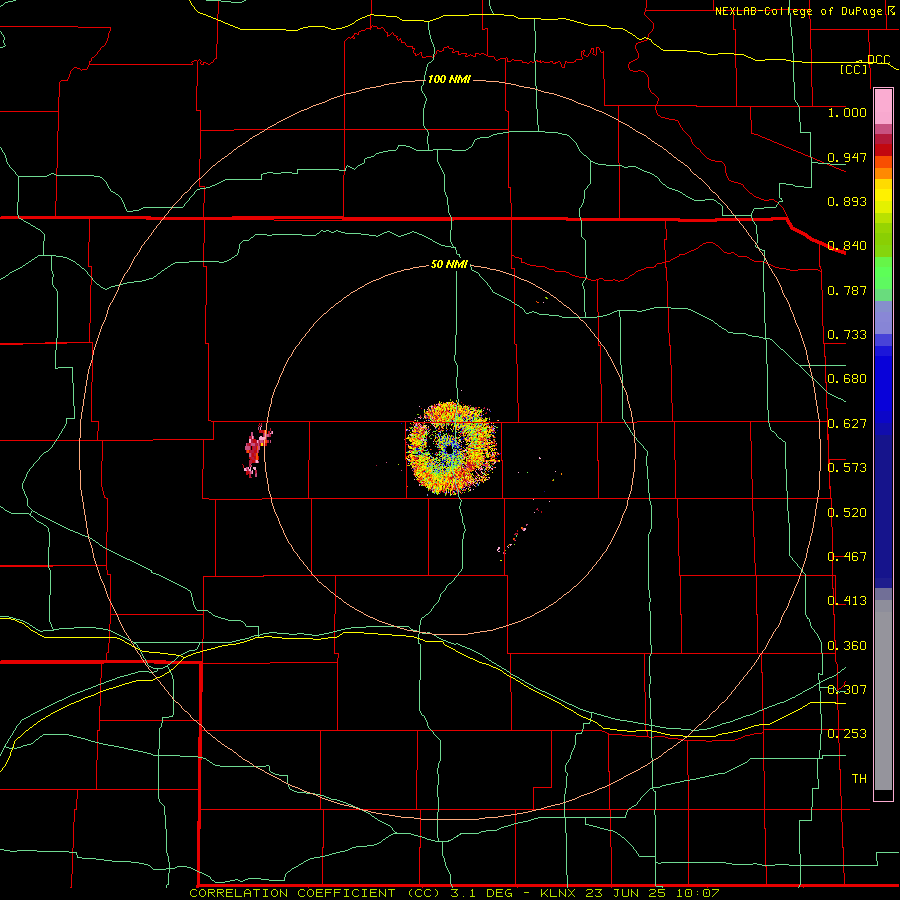This screenshot has height=900, width=900.
Task: Click the 0.253 scale value
Action: (847, 734)
